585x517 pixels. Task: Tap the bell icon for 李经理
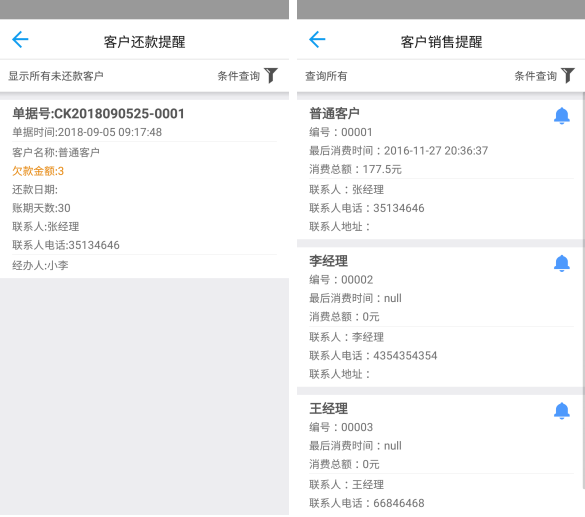[561, 263]
